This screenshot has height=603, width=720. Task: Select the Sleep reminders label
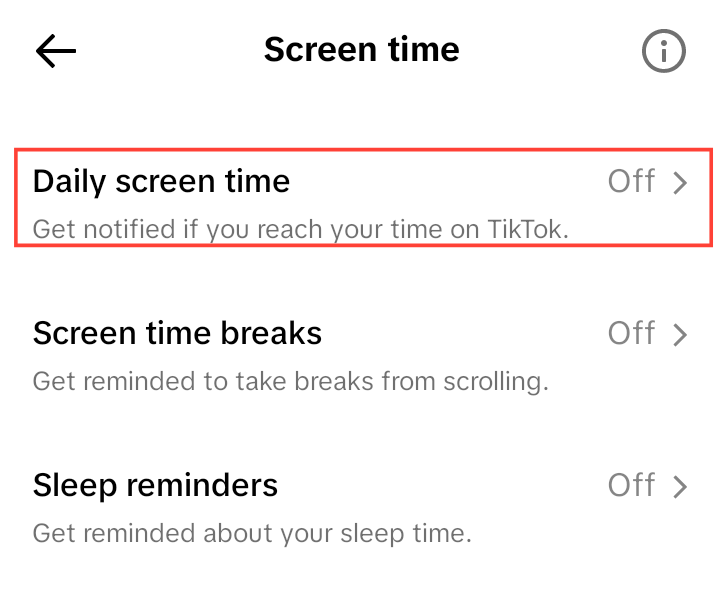[155, 485]
